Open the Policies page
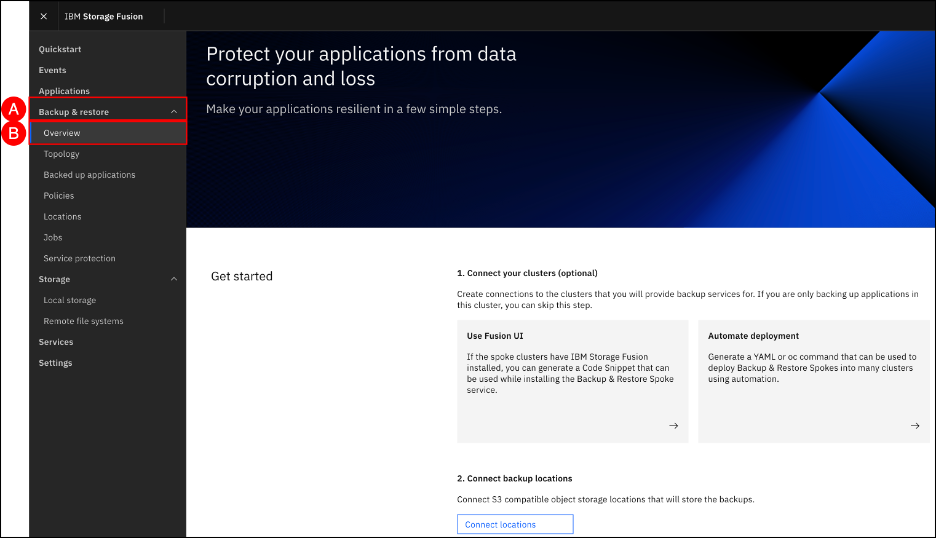Image resolution: width=936 pixels, height=538 pixels. [x=58, y=196]
